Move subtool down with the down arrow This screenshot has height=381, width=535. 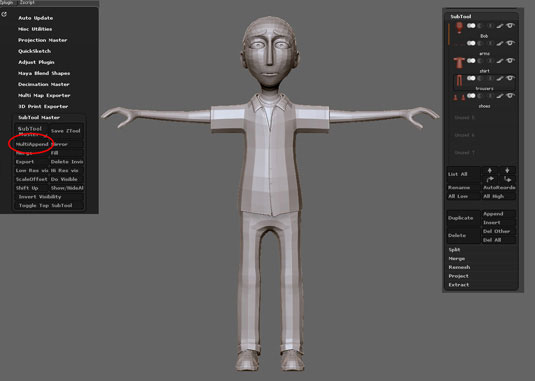pyautogui.click(x=507, y=170)
